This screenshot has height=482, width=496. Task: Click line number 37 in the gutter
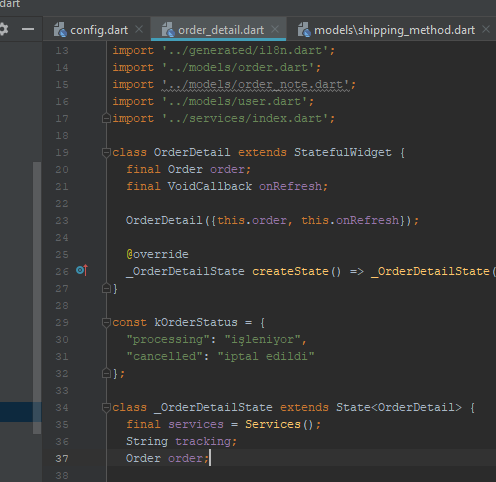point(62,459)
